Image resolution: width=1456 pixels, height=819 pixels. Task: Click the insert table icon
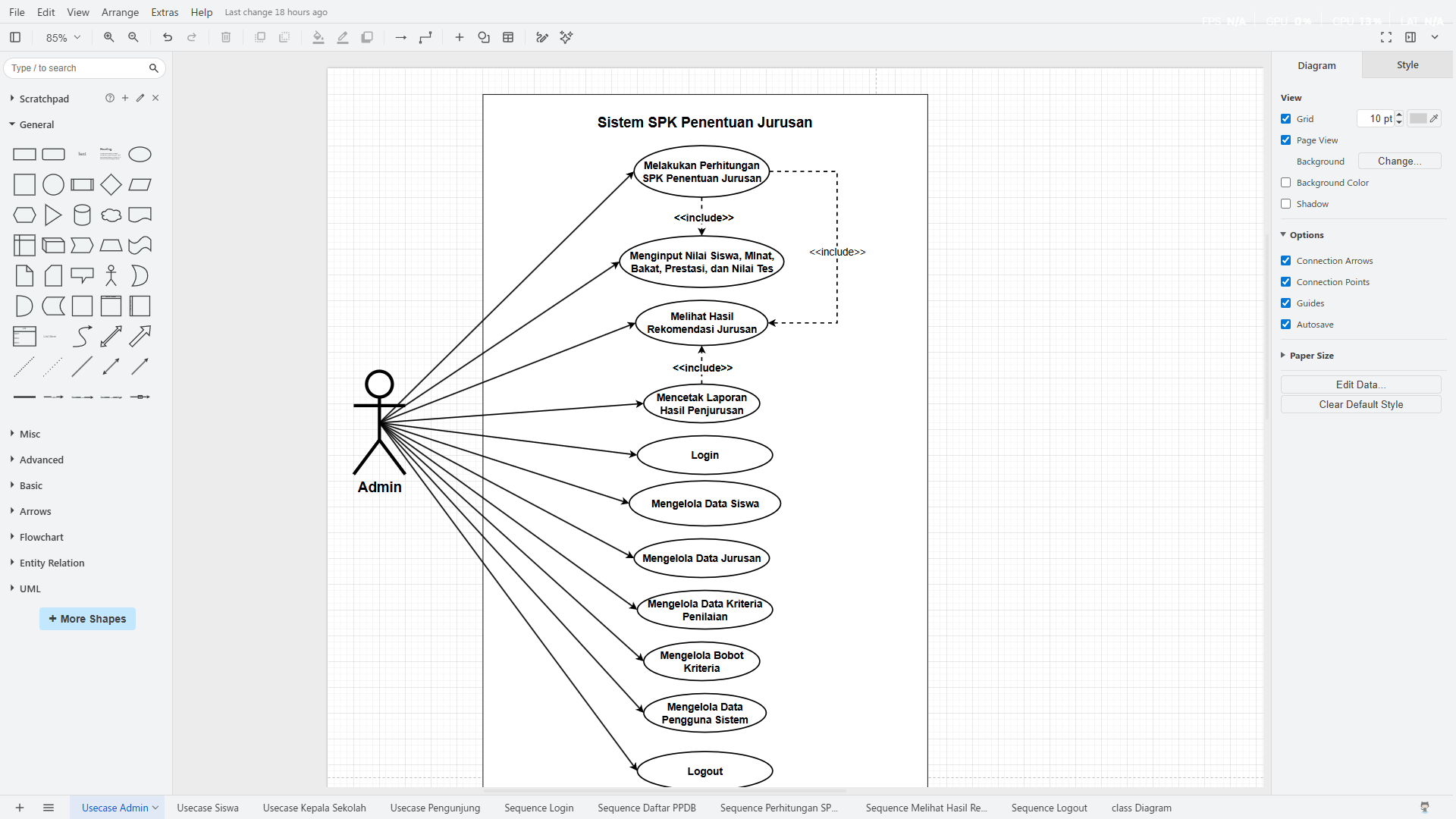click(x=508, y=37)
